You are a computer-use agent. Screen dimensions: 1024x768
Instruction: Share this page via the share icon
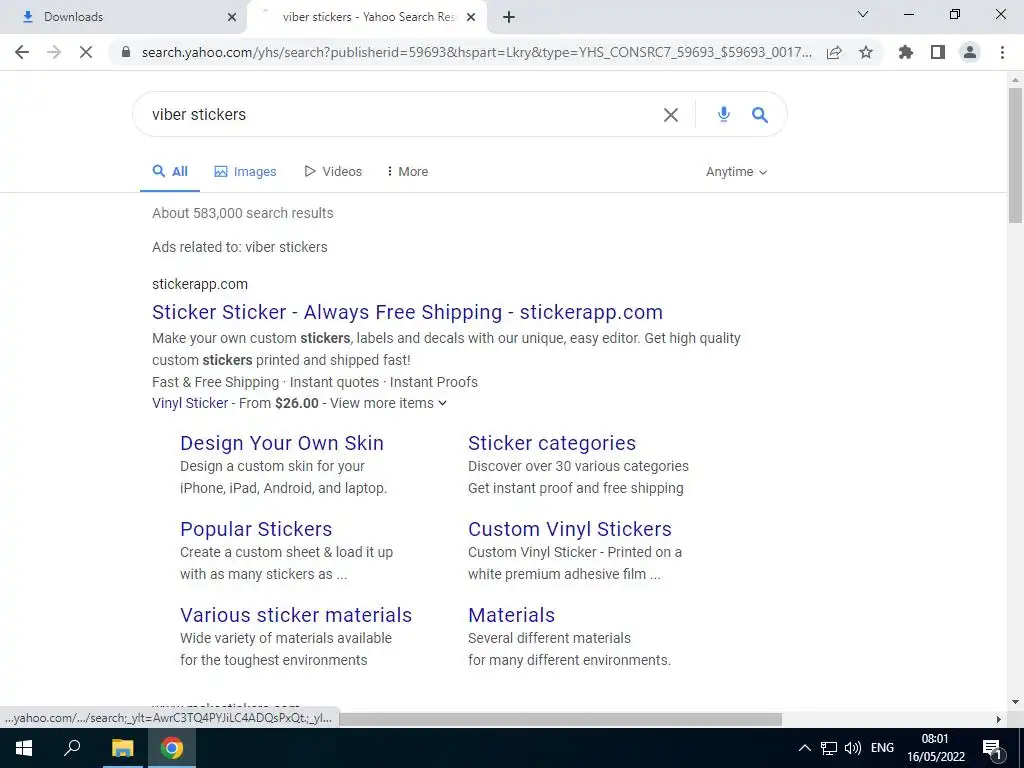click(x=834, y=52)
